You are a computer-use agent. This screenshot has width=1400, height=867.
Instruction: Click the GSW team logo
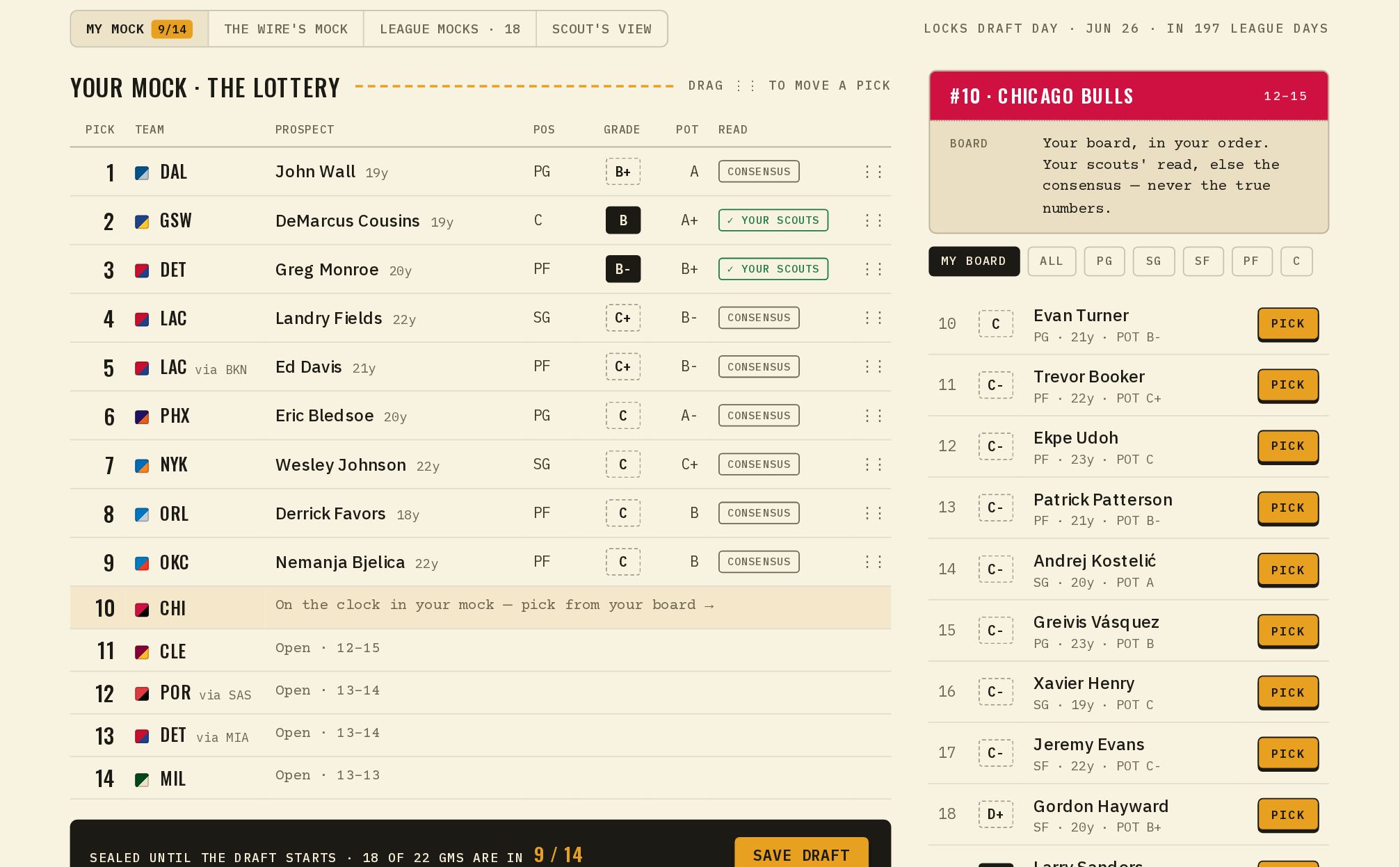(x=142, y=222)
